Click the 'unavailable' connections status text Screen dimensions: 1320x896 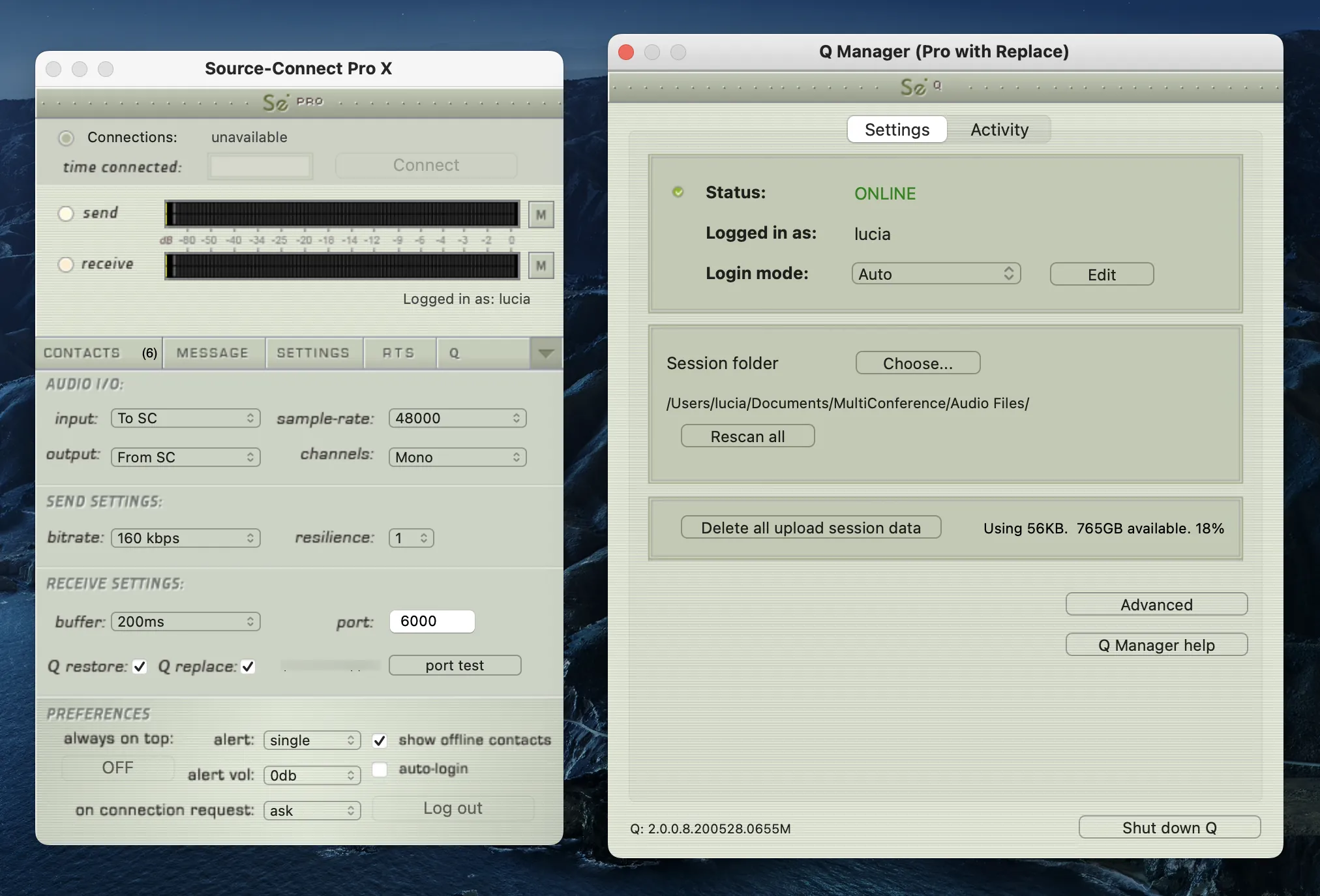(x=249, y=137)
